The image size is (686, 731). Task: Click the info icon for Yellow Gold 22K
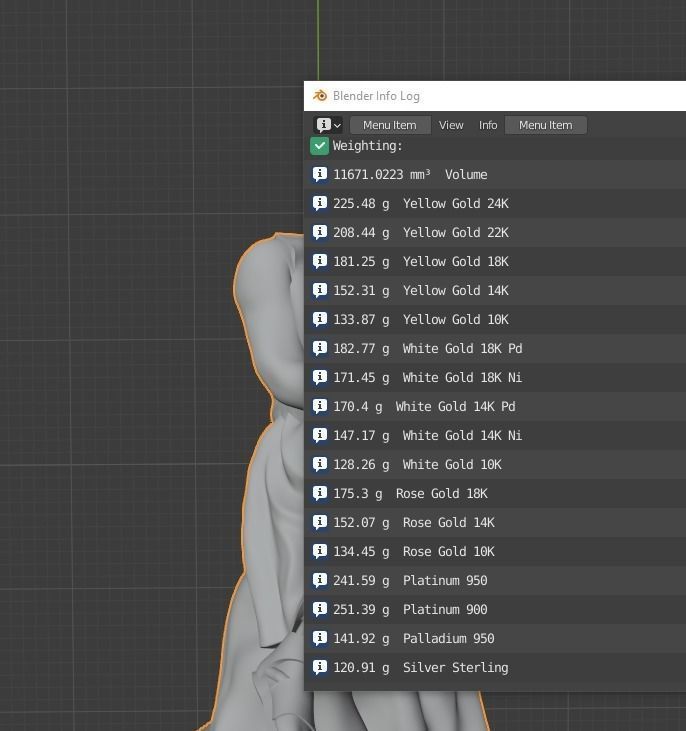pyautogui.click(x=319, y=232)
